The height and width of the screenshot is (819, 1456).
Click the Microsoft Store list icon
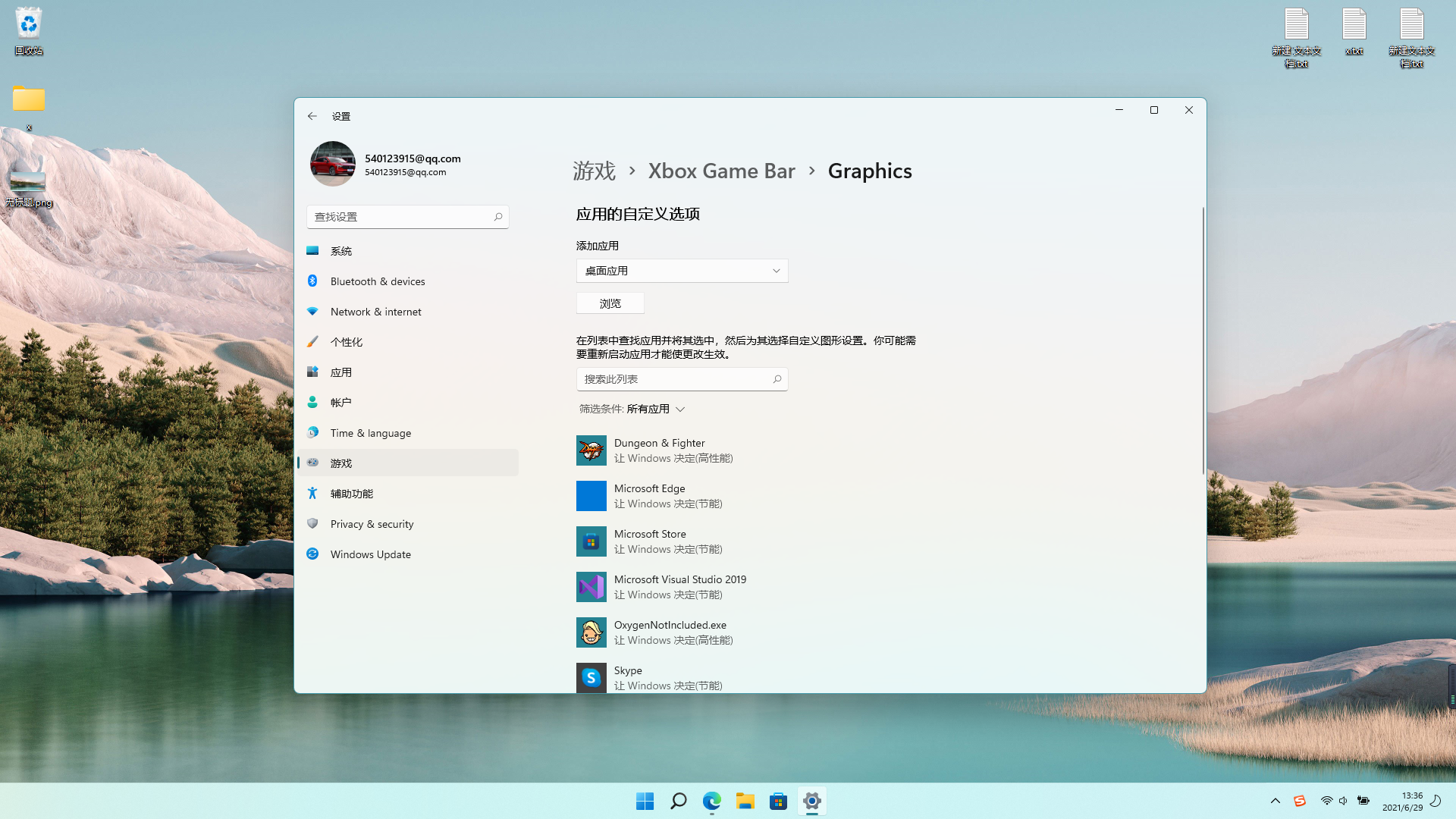click(x=591, y=541)
